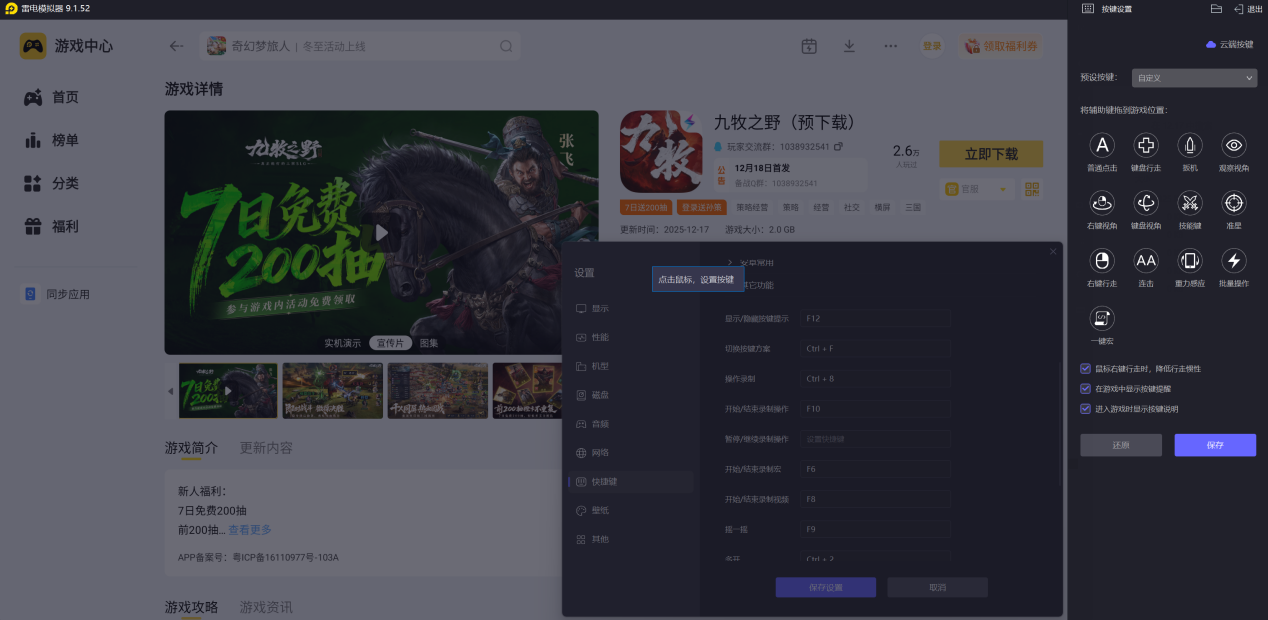
Task: Select the 右键行走 mouse walk icon
Action: [x=1102, y=261]
